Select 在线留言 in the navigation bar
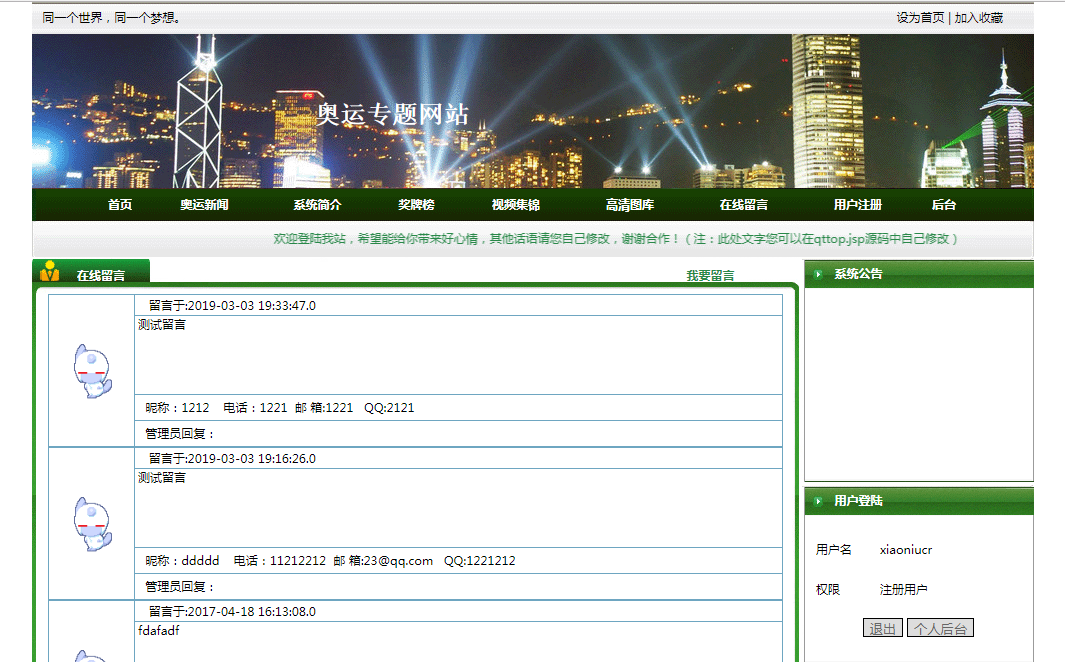The width and height of the screenshot is (1065, 662). (744, 205)
